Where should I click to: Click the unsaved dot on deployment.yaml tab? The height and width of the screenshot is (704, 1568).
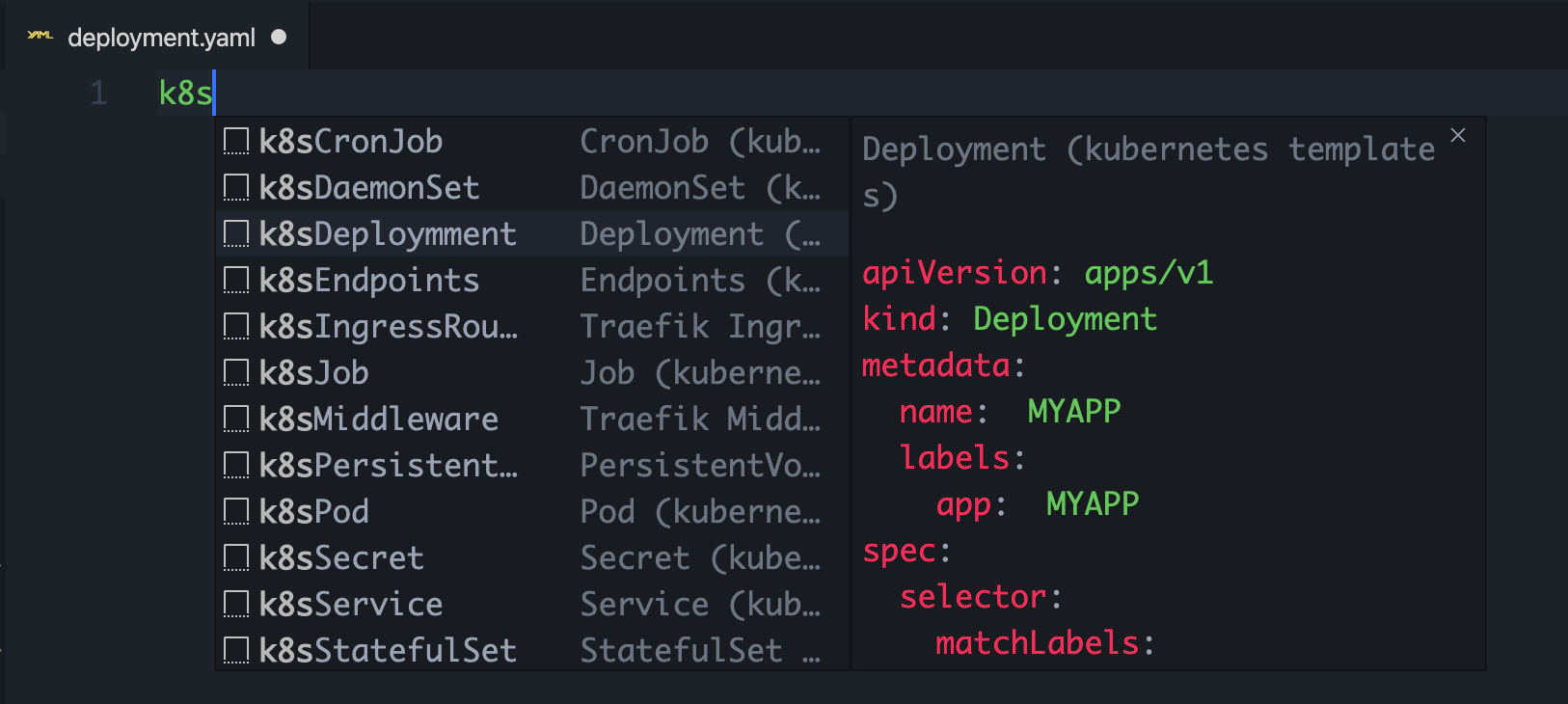click(279, 37)
